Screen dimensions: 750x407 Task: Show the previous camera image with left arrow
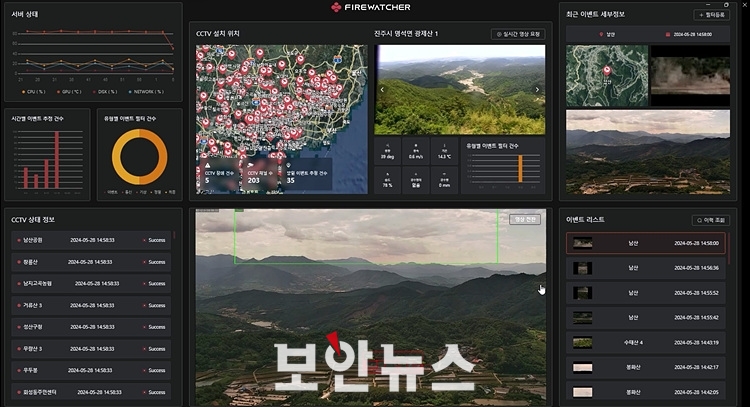[x=380, y=90]
